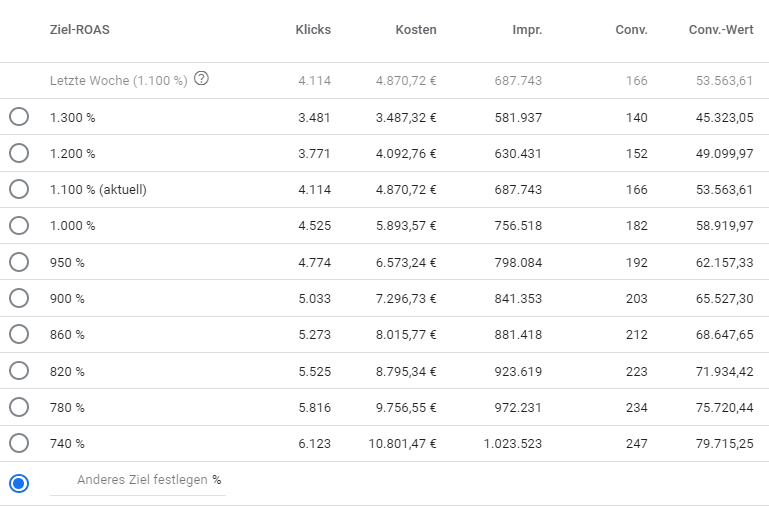The height and width of the screenshot is (507, 769).
Task: Click the Impr. column header
Action: 527,30
